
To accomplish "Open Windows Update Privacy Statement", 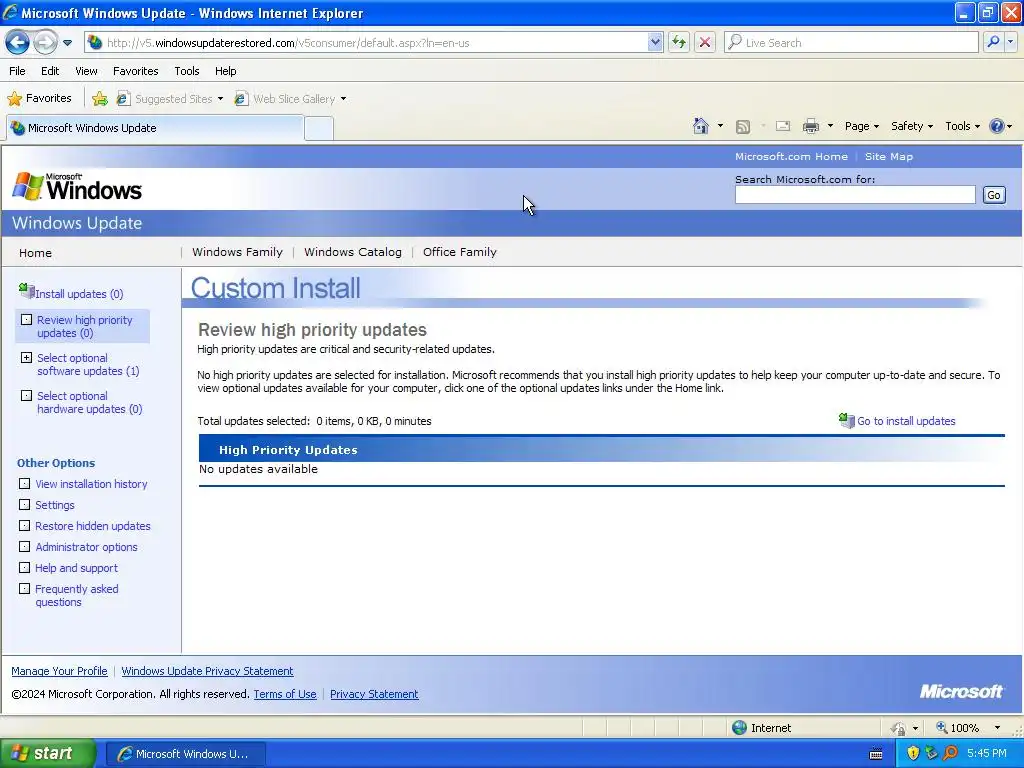I will pyautogui.click(x=207, y=671).
